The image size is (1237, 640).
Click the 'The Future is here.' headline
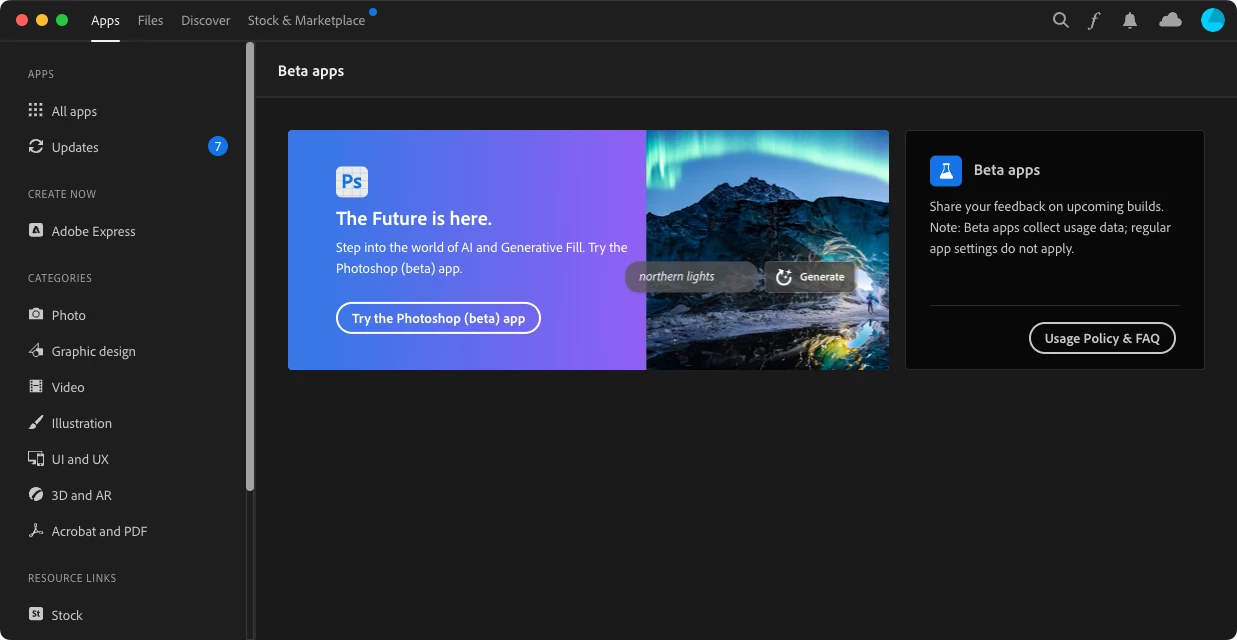414,218
